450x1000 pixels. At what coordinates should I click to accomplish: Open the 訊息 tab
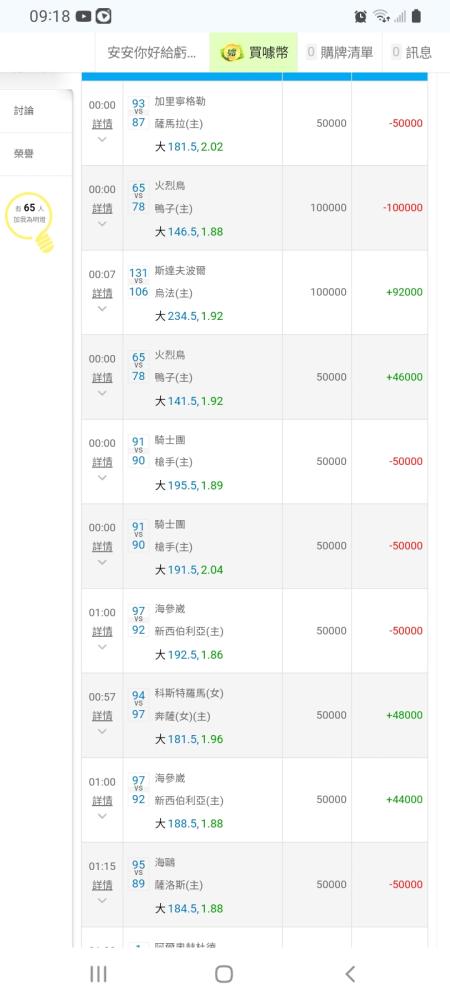[412, 52]
